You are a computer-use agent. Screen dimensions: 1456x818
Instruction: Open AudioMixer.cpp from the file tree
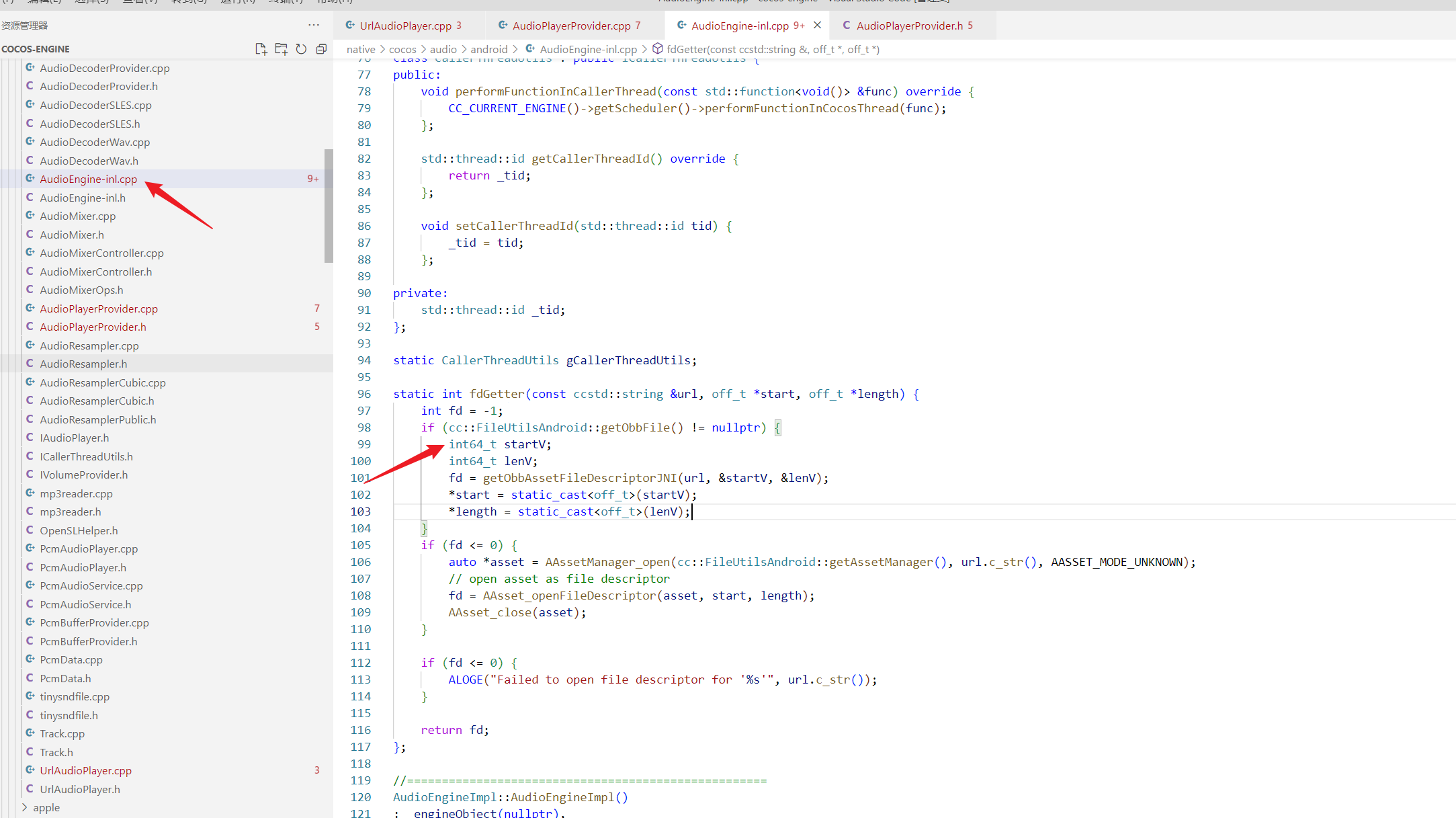coord(77,216)
